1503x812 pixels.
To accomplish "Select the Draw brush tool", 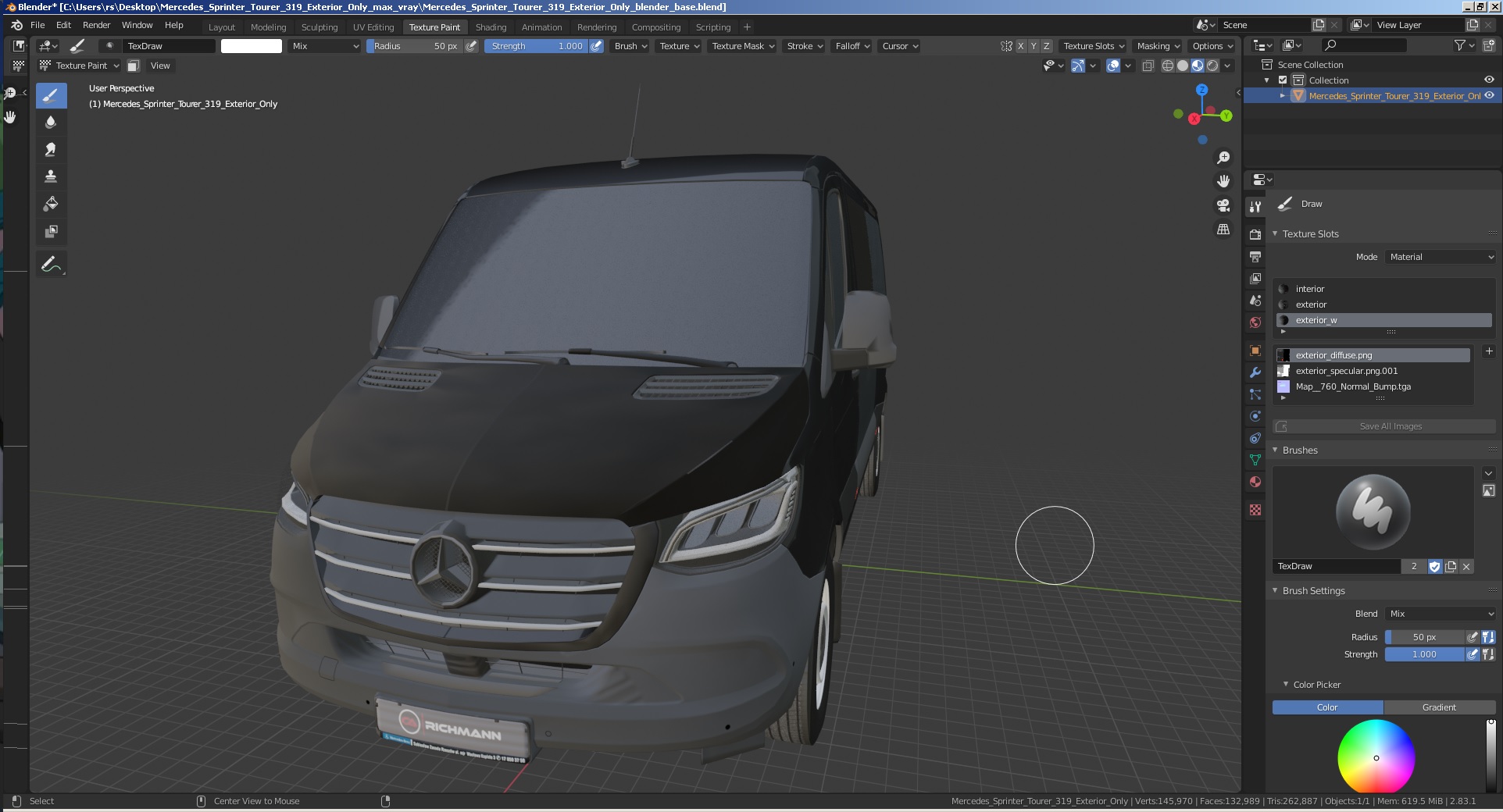I will click(51, 96).
